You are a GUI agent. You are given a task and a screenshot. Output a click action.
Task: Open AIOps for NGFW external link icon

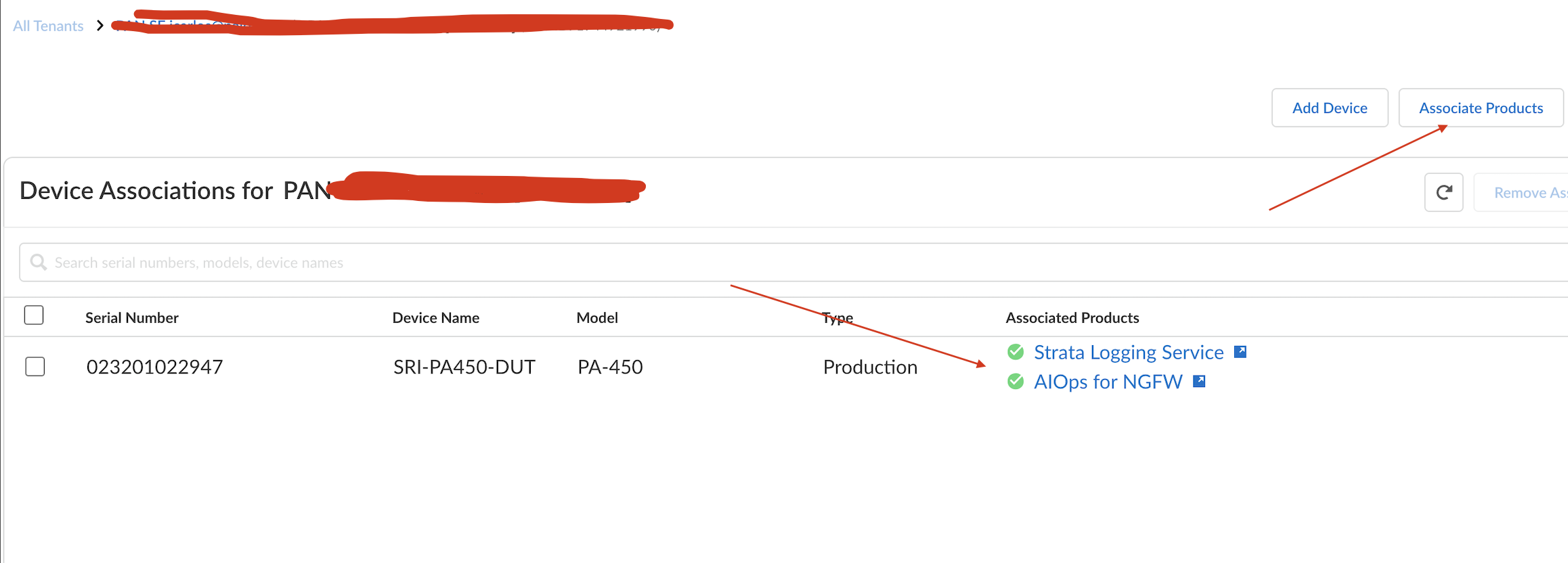[x=1199, y=382]
